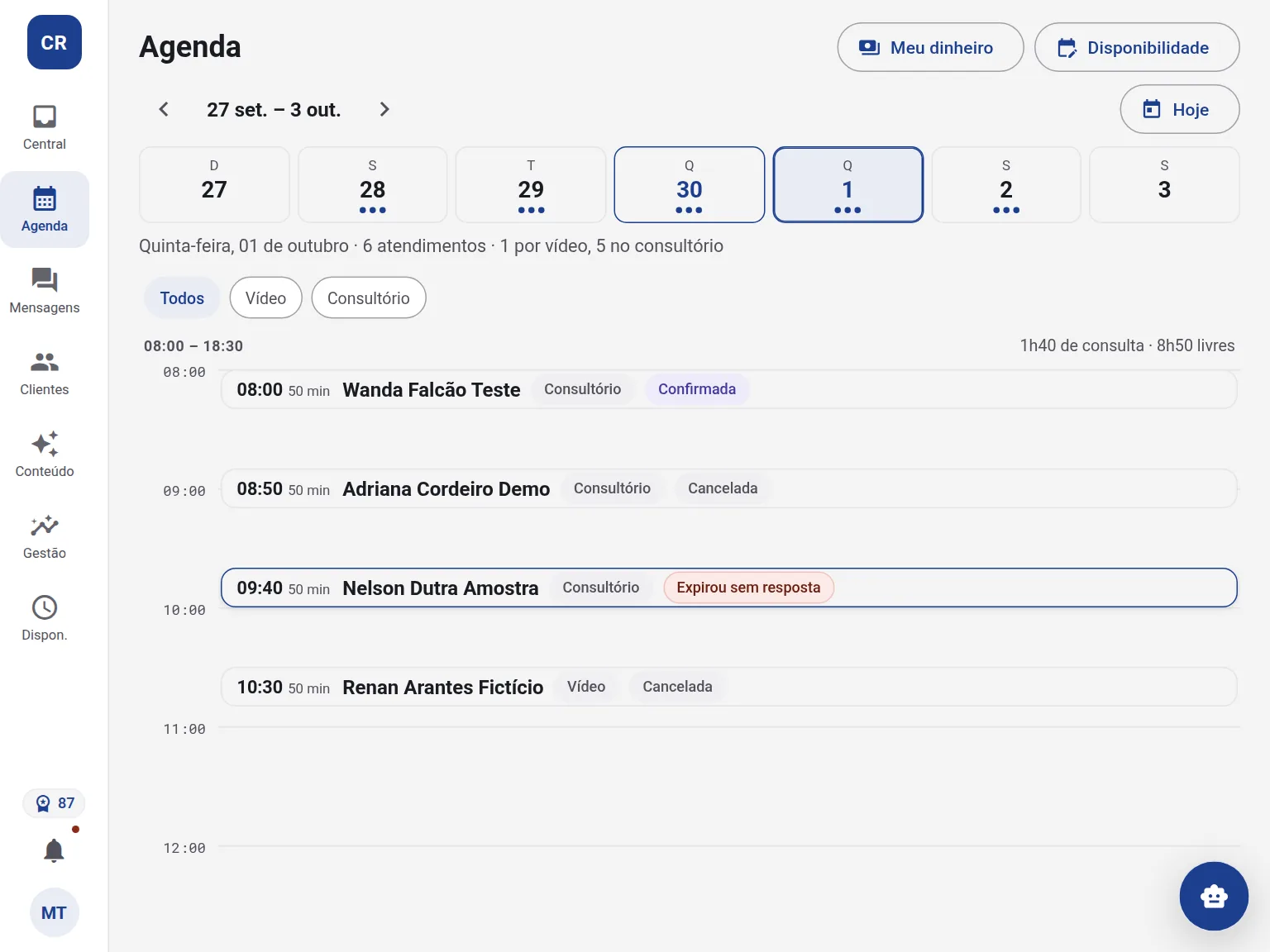The image size is (1270, 952).
Task: Go to previous week arrow
Action: pos(164,109)
